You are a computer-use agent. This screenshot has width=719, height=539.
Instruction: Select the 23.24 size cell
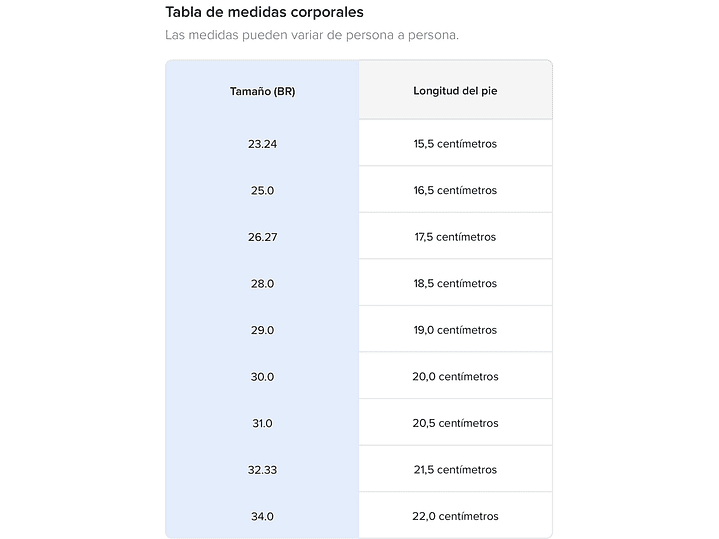[262, 144]
